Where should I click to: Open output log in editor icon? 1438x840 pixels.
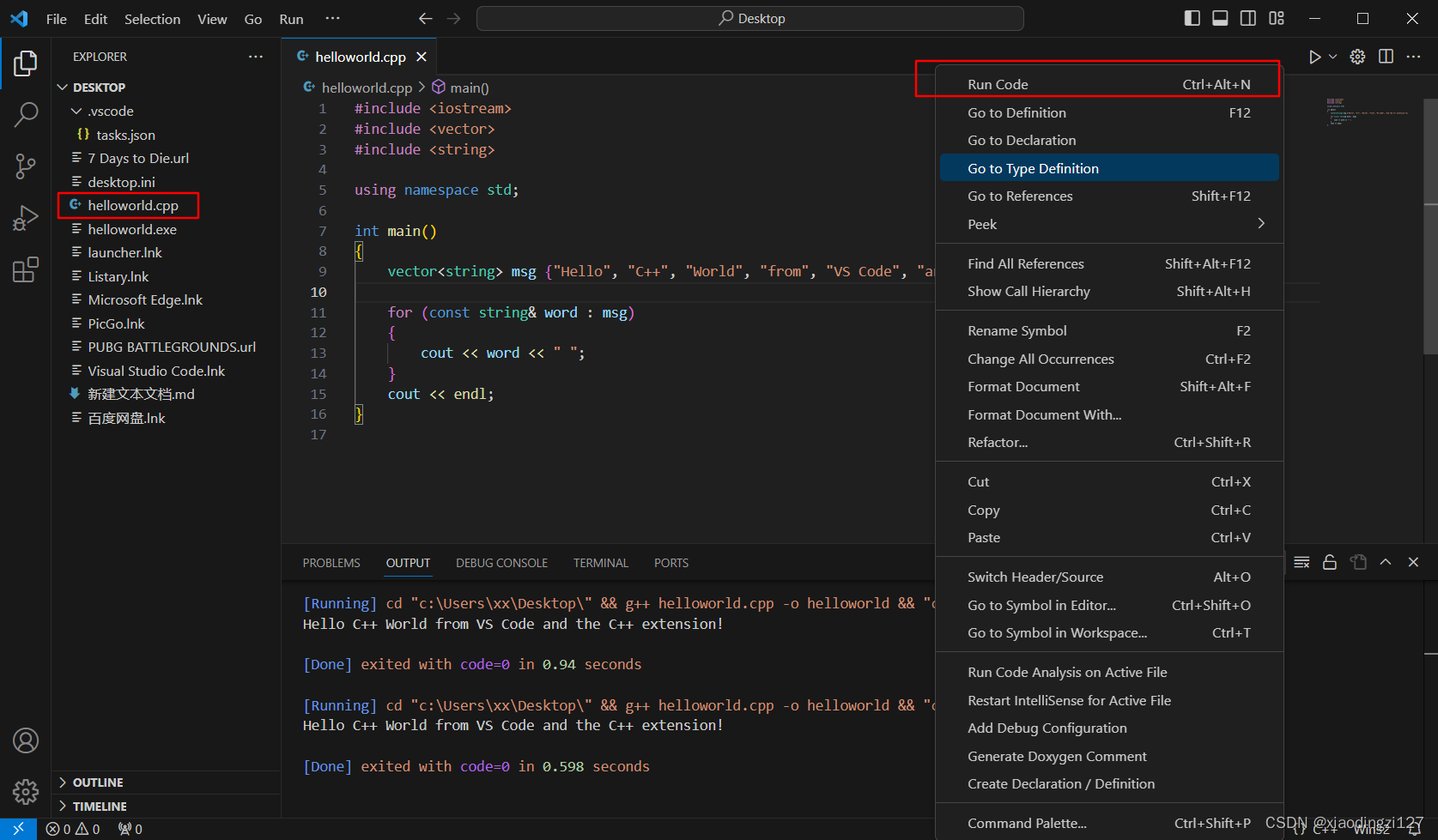(1358, 563)
